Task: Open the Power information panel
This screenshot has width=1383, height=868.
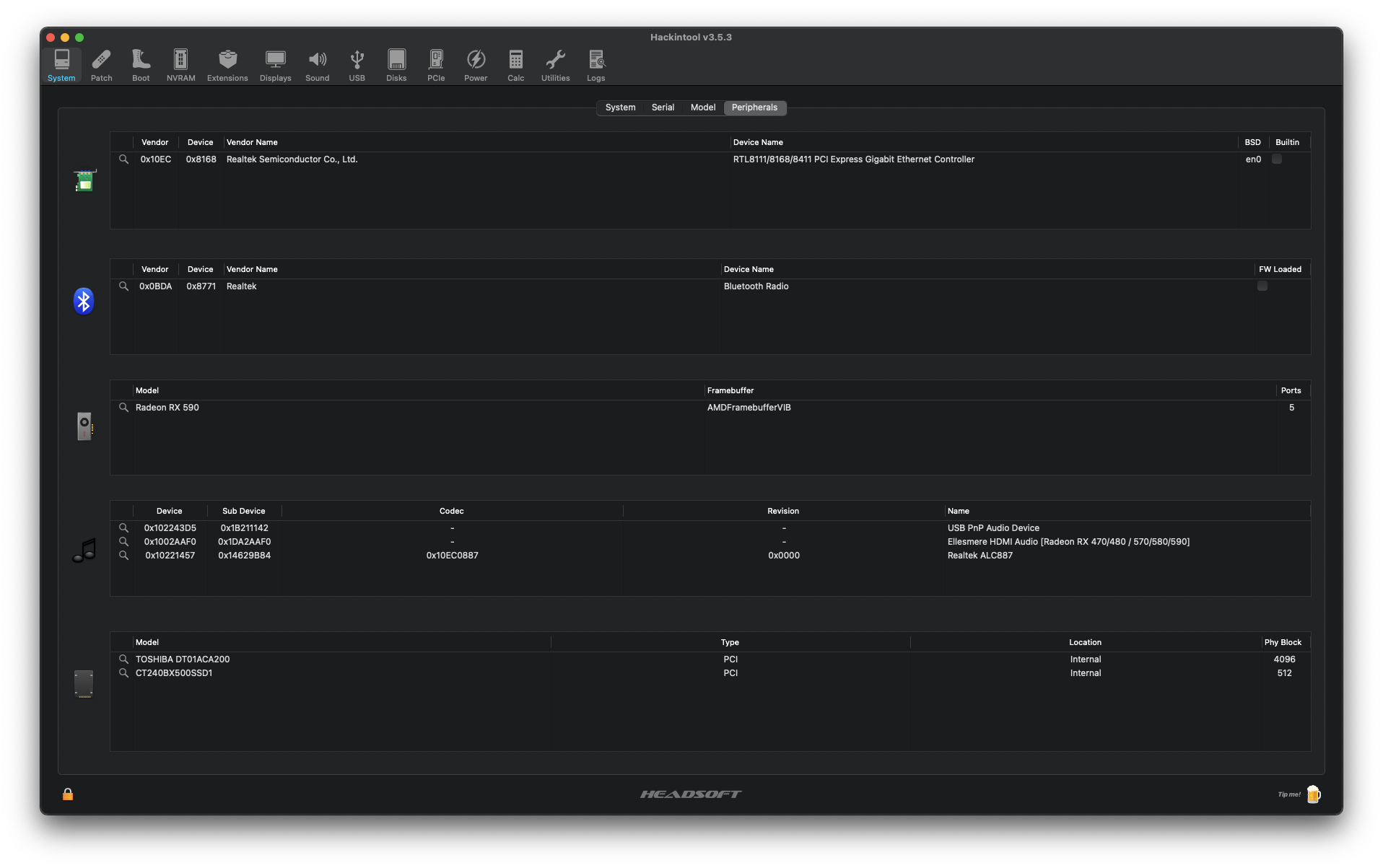Action: 476,65
